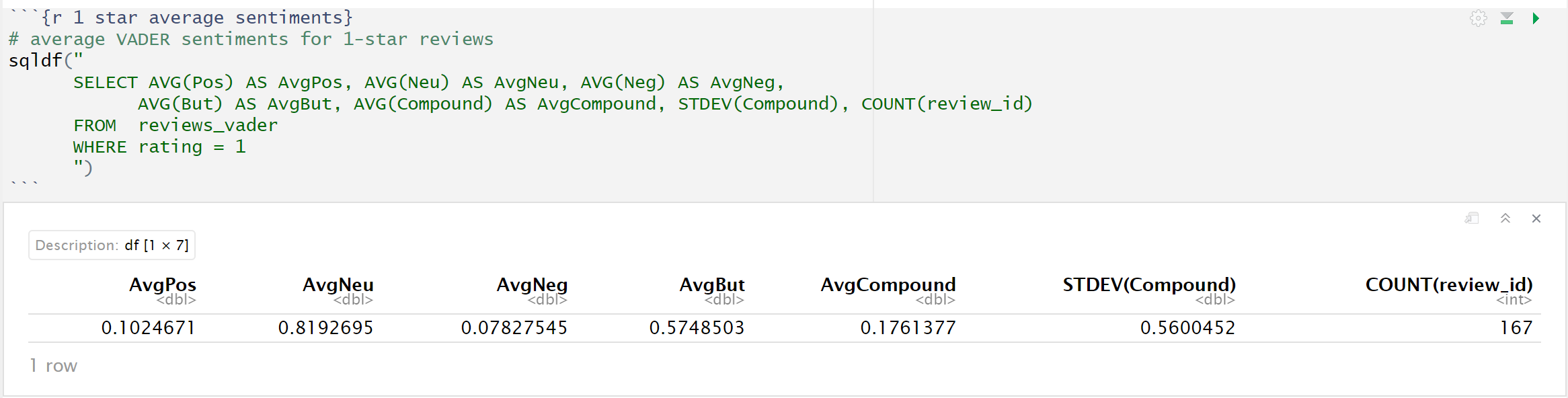Viewport: 1568px width, 398px height.
Task: Run all chunks above icon
Action: [x=1507, y=18]
